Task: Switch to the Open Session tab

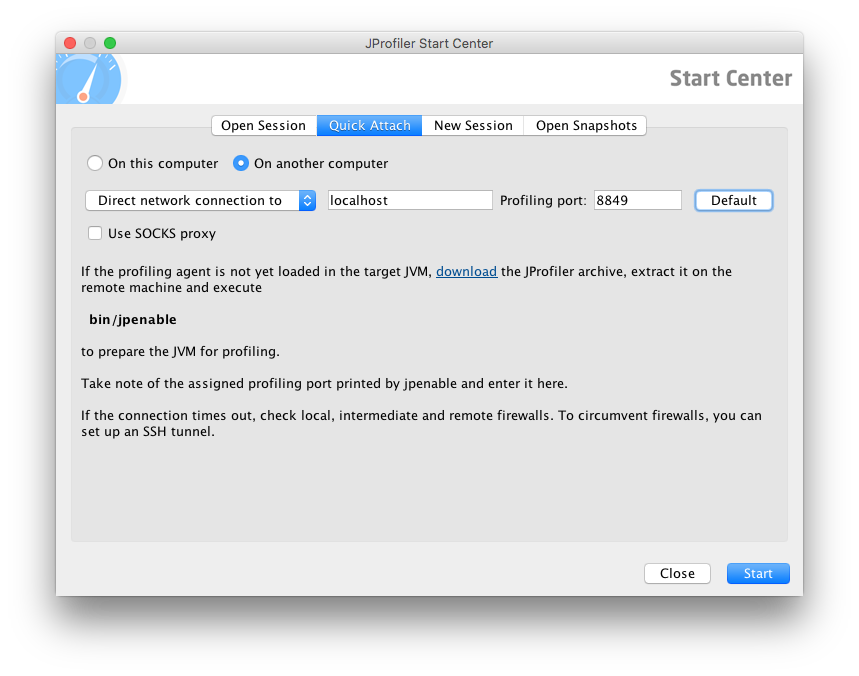Action: (x=264, y=125)
